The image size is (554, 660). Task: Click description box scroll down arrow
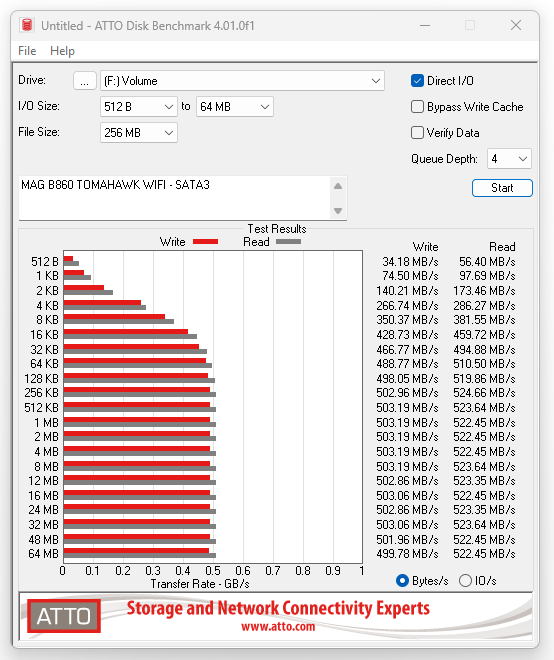338,210
